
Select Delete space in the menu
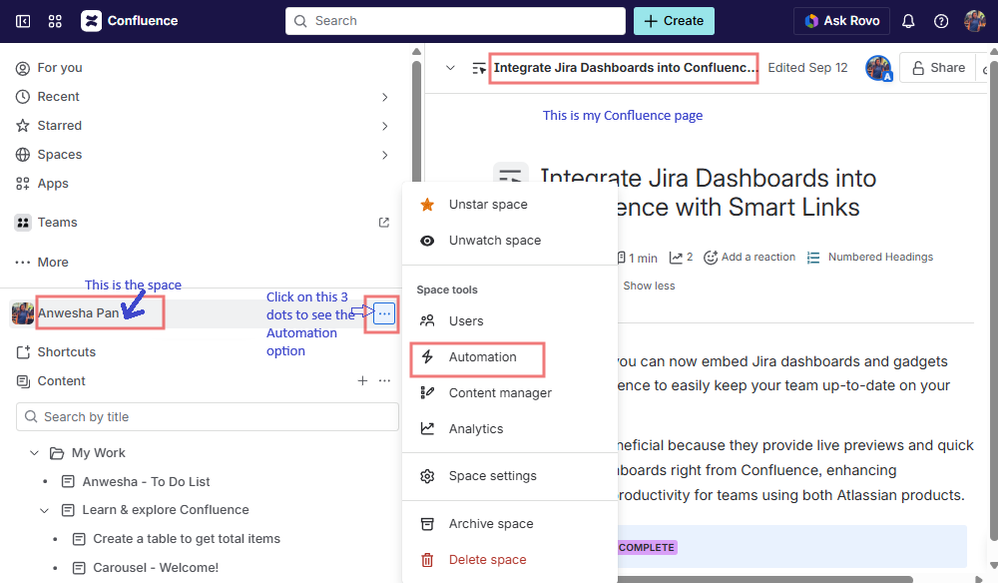(510, 560)
